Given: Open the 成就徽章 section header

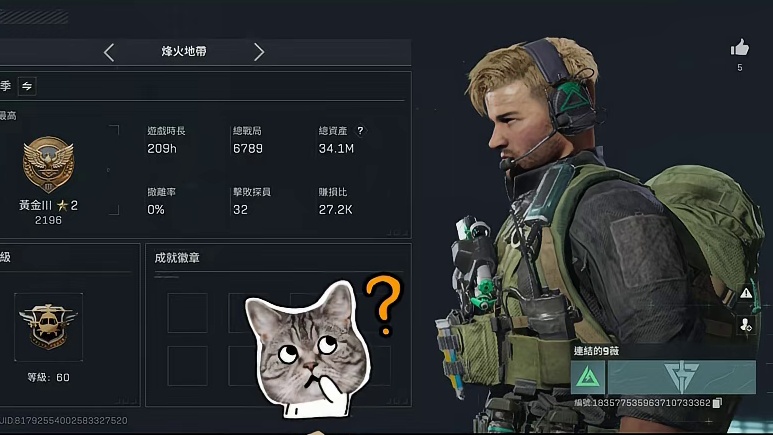Looking at the screenshot, I should (177, 258).
